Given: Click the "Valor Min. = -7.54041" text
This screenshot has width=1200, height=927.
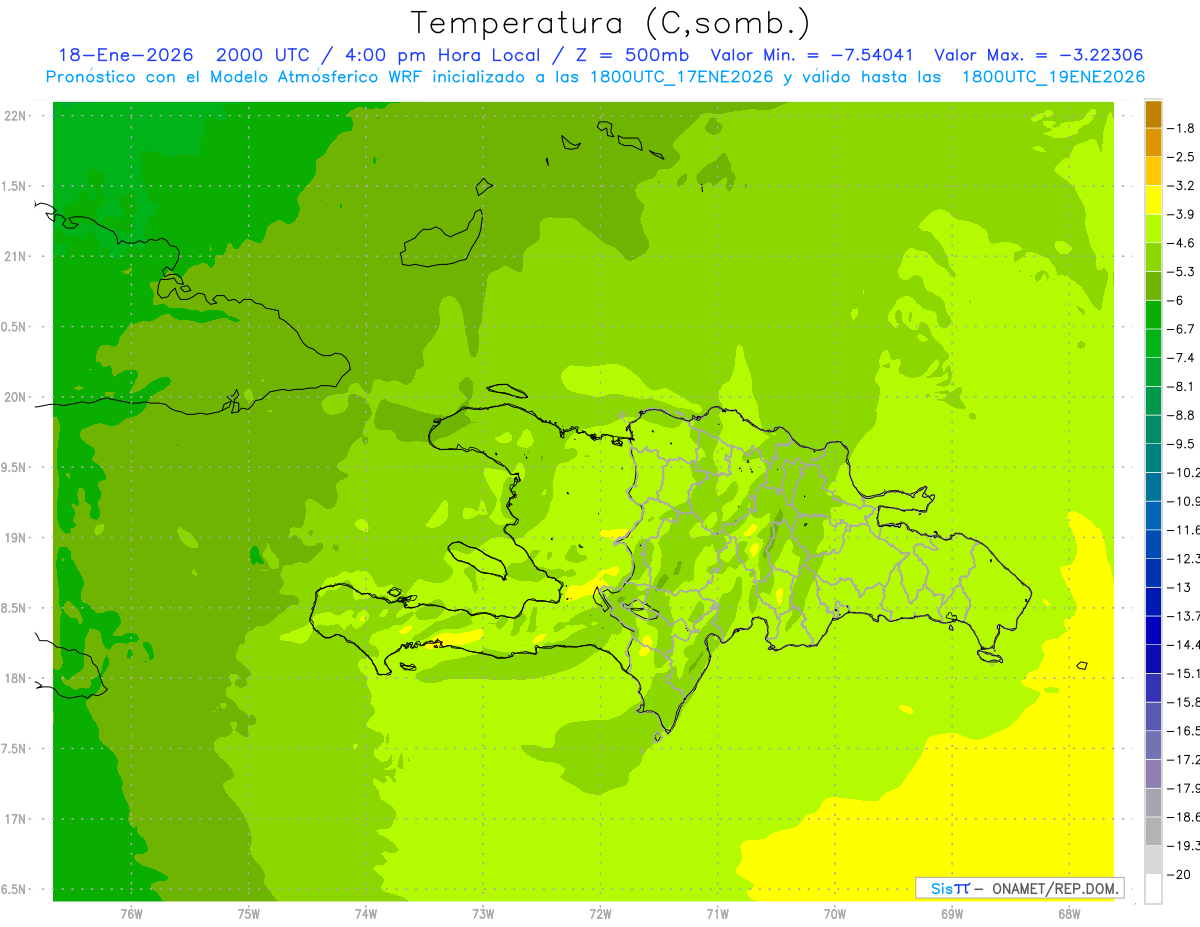Looking at the screenshot, I should (x=814, y=55).
